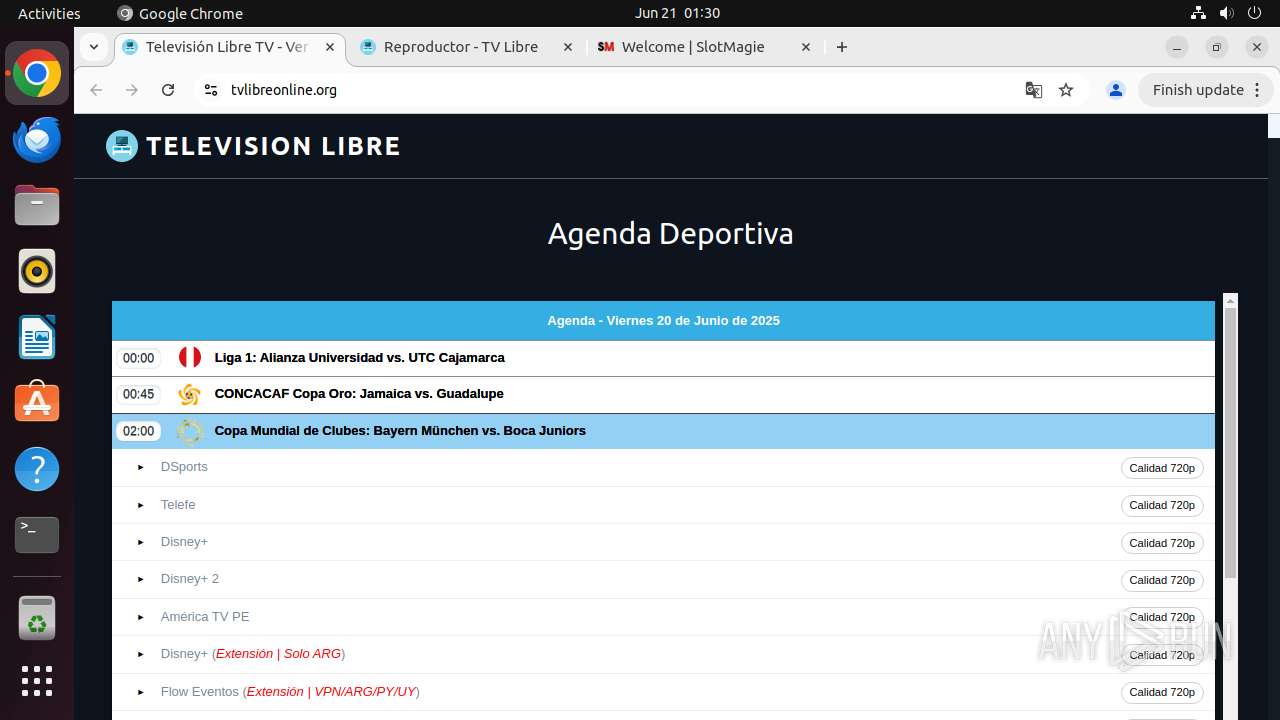Click the Agenda - Viernes 20 de Junio header
This screenshot has width=1280, height=720.
point(663,321)
